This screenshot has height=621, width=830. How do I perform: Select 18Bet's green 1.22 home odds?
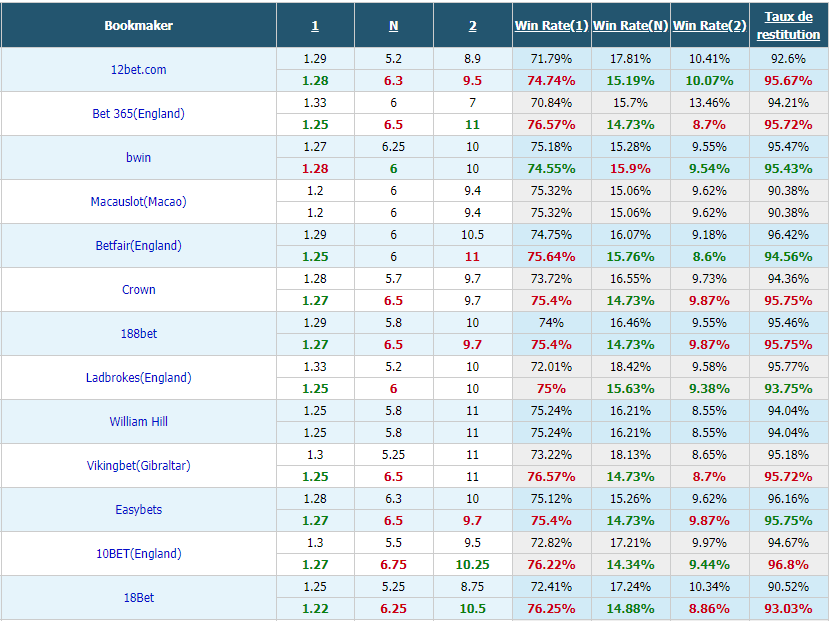click(x=315, y=609)
